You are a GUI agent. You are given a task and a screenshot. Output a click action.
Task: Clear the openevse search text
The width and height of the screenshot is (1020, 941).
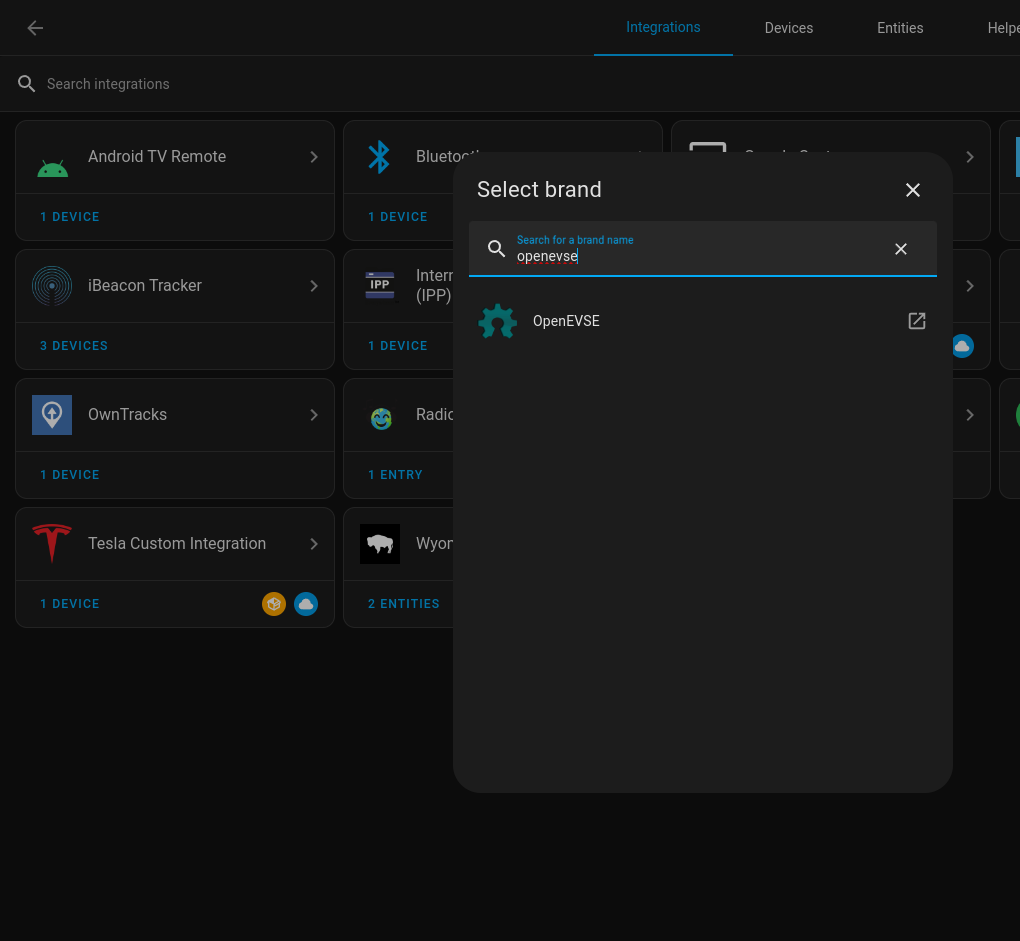coord(900,249)
